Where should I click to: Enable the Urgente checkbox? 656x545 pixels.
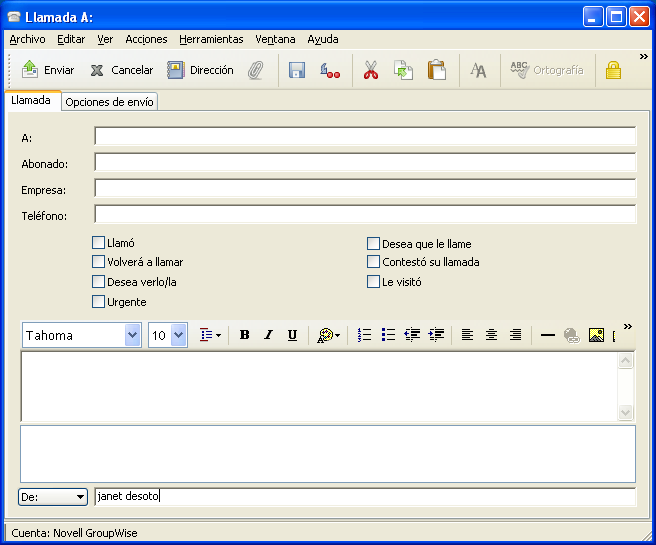[98, 301]
